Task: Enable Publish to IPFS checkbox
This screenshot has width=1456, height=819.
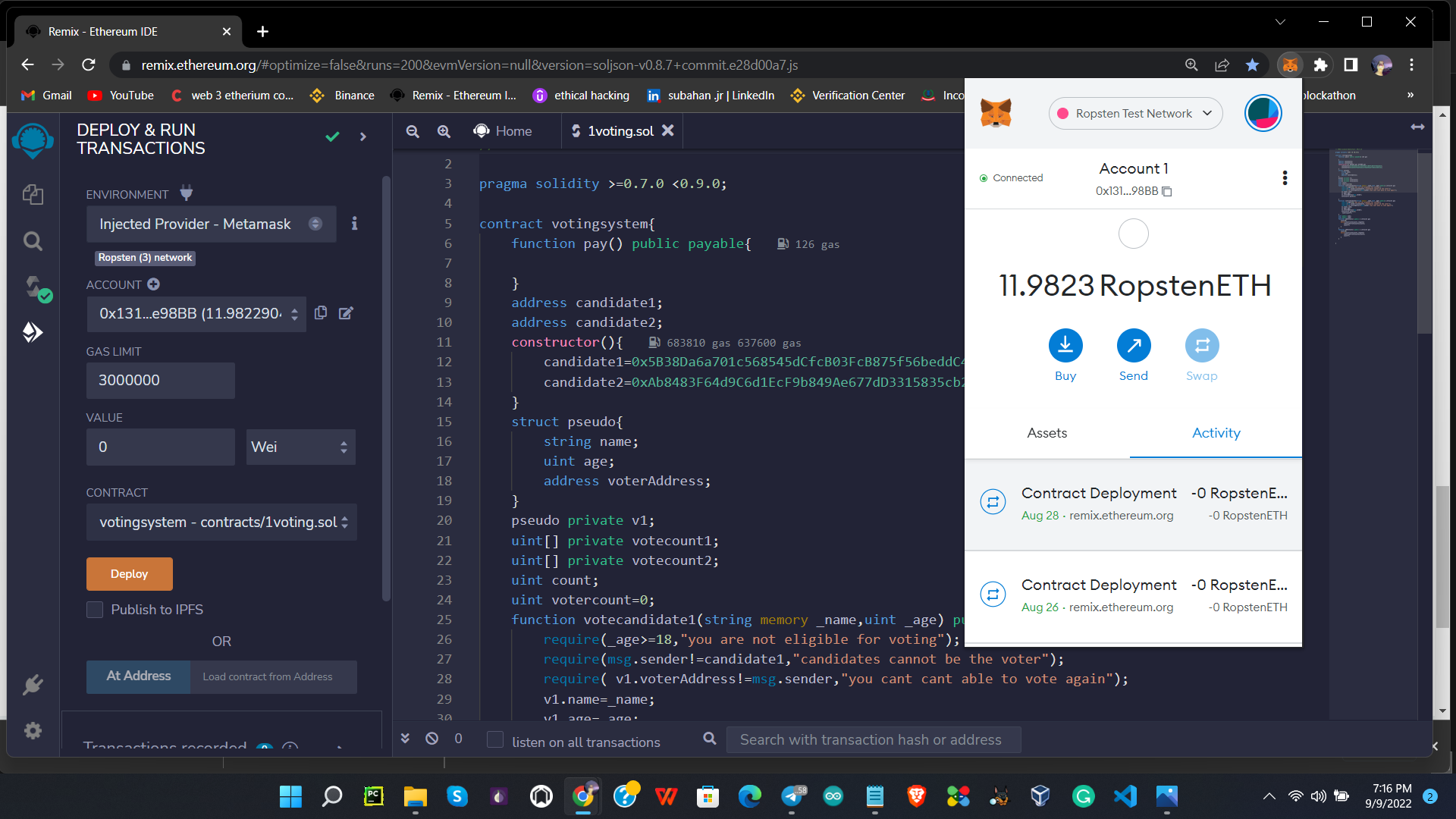Action: point(95,610)
